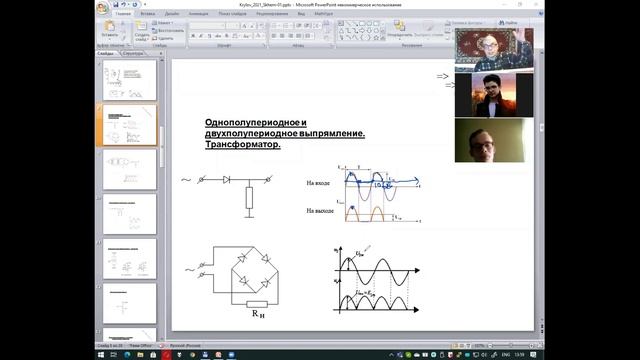Switch to the Структура pane tab
The image size is (640, 360).
(x=133, y=53)
